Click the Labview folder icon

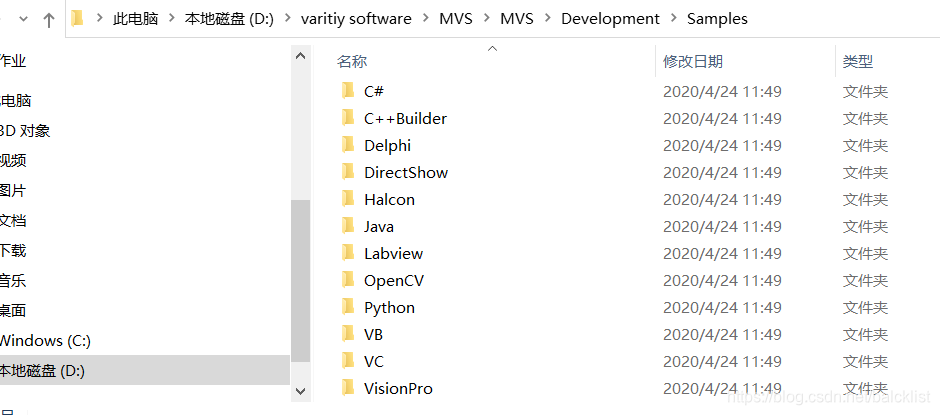[x=348, y=253]
